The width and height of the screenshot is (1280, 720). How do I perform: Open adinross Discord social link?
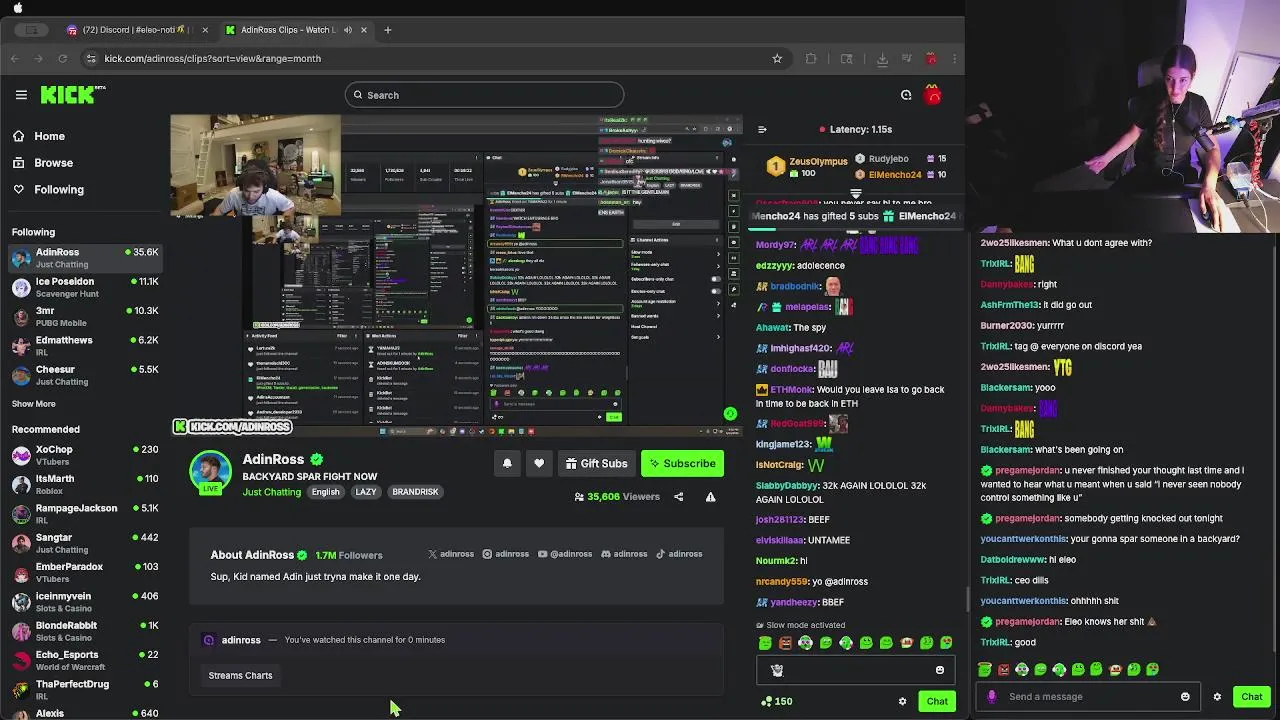[624, 554]
